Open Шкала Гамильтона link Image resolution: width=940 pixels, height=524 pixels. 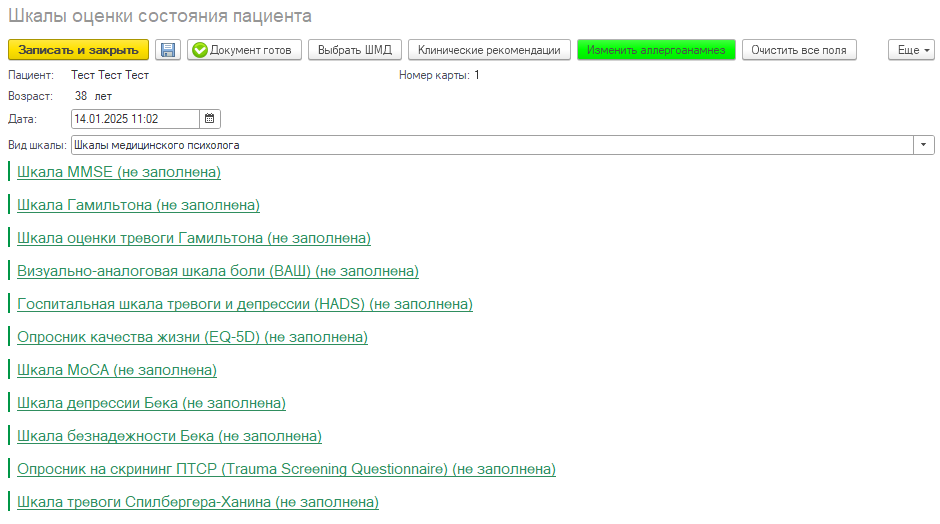tap(138, 206)
